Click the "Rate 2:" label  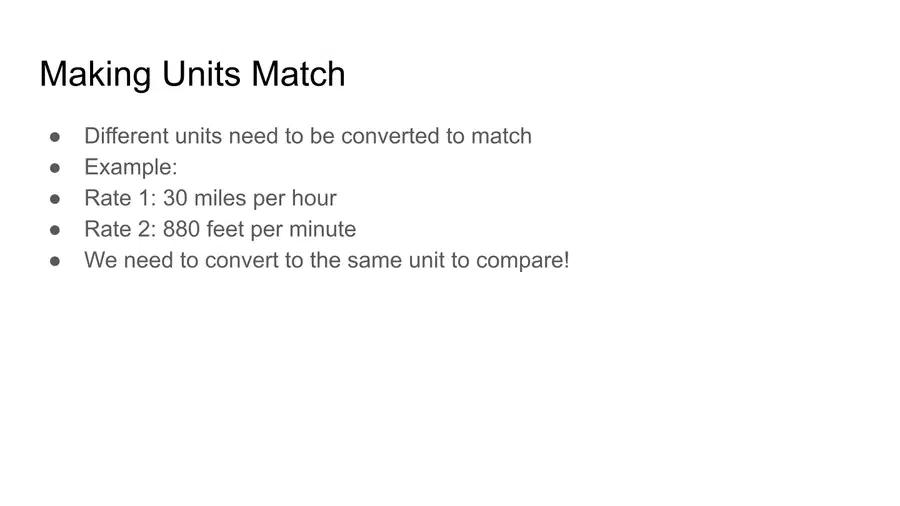pyautogui.click(x=121, y=229)
